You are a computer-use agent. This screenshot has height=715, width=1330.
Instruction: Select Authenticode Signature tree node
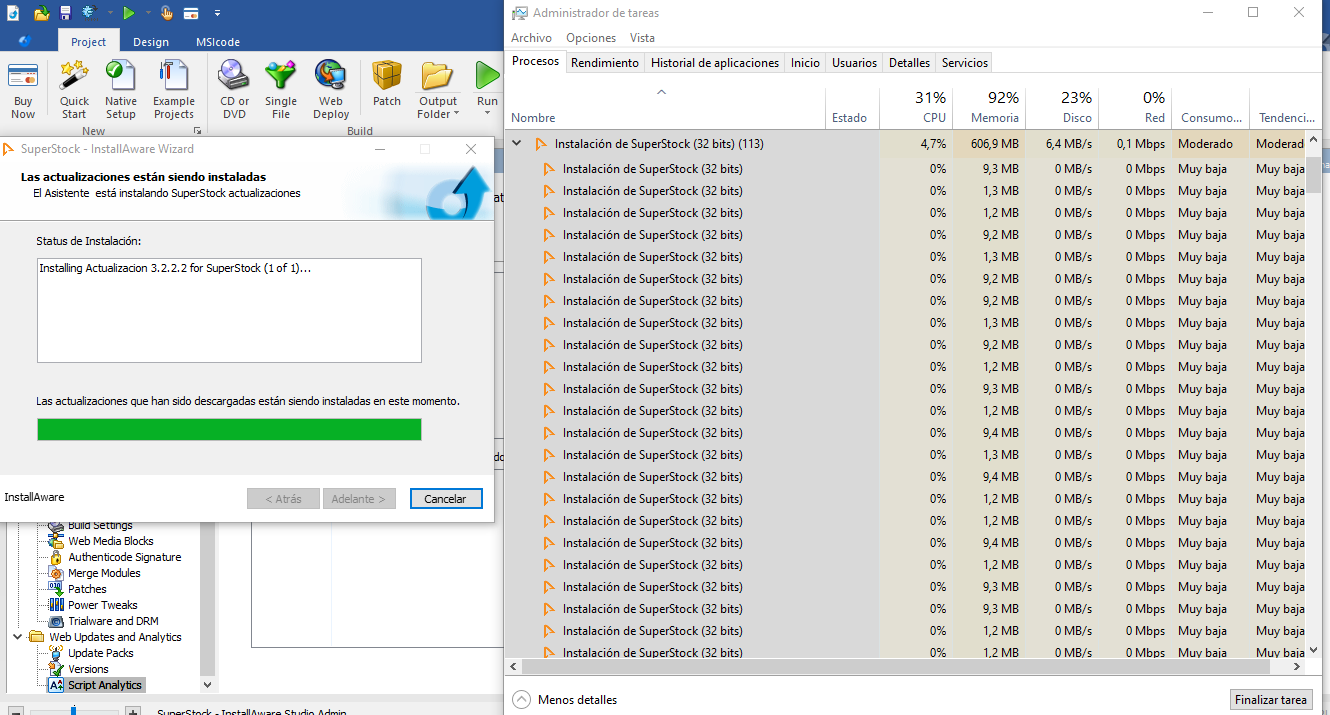point(125,557)
